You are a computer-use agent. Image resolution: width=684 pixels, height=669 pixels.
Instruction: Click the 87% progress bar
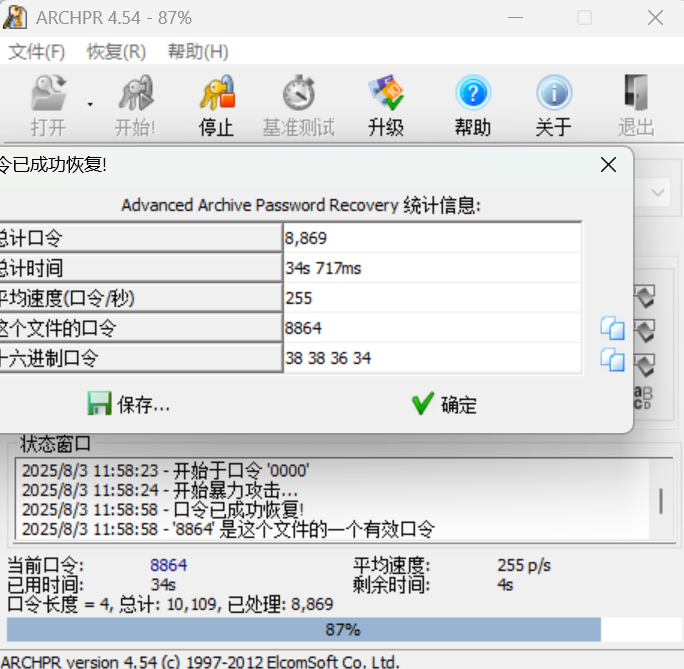point(342,629)
